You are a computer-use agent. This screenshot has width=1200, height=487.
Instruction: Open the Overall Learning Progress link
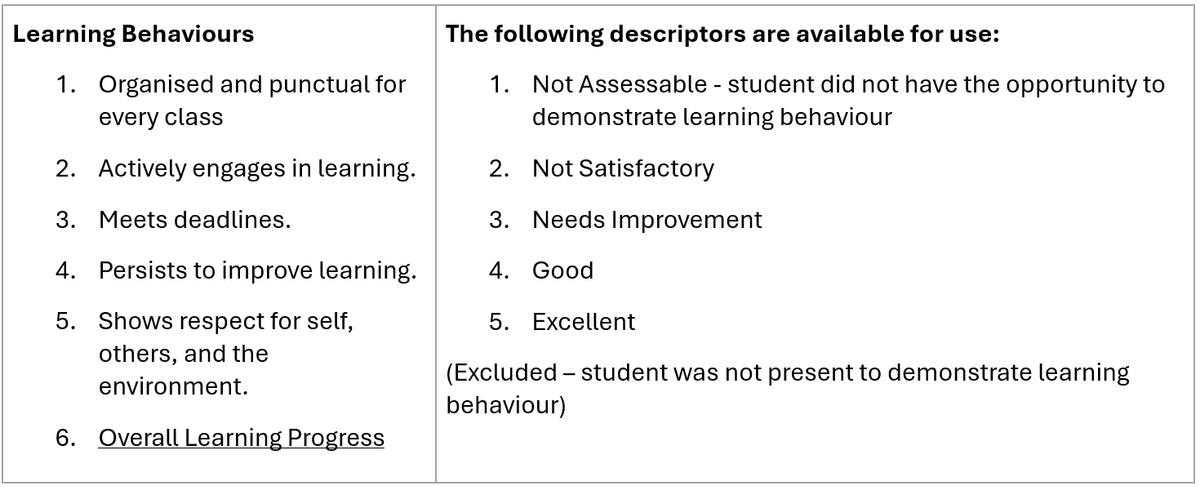241,438
